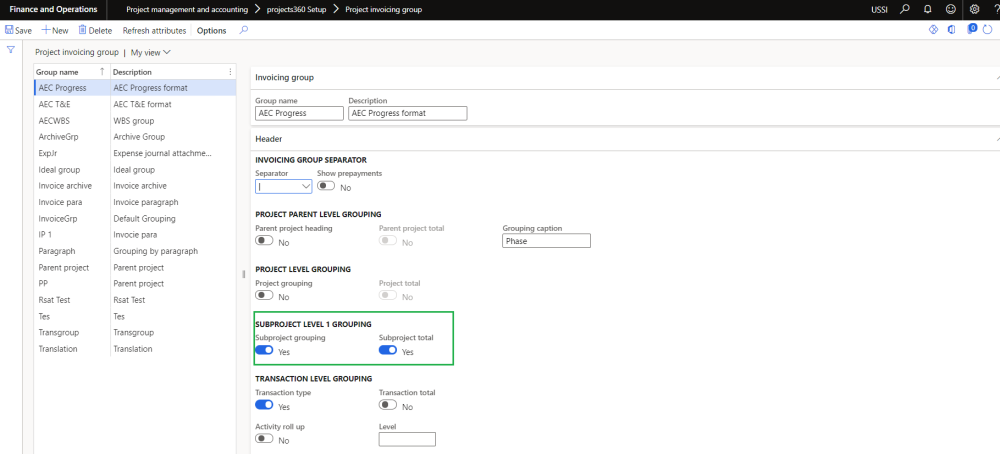Collapse the Invoicing group section
This screenshot has width=1000, height=454.
[996, 77]
